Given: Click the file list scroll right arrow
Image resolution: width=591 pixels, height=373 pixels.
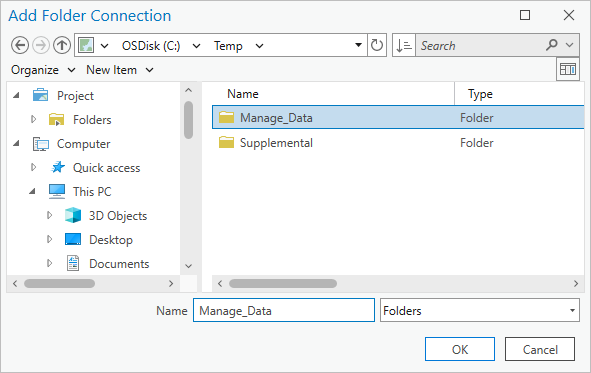Looking at the screenshot, I should [x=576, y=283].
